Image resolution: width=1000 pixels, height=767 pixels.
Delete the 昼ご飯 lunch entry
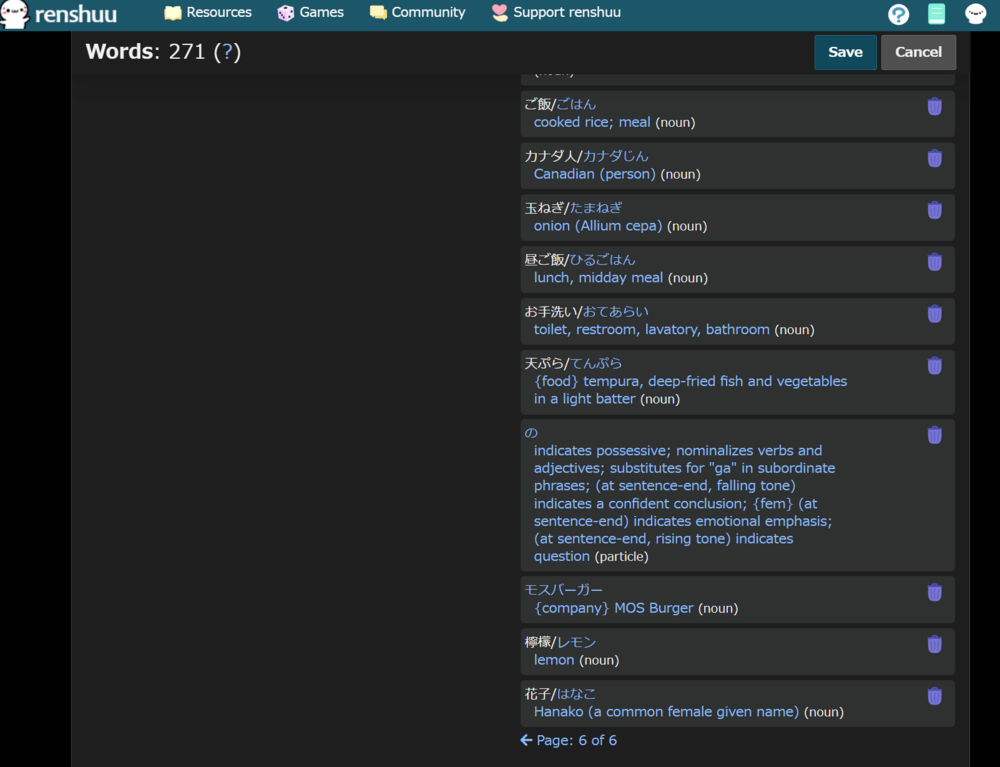coord(934,263)
